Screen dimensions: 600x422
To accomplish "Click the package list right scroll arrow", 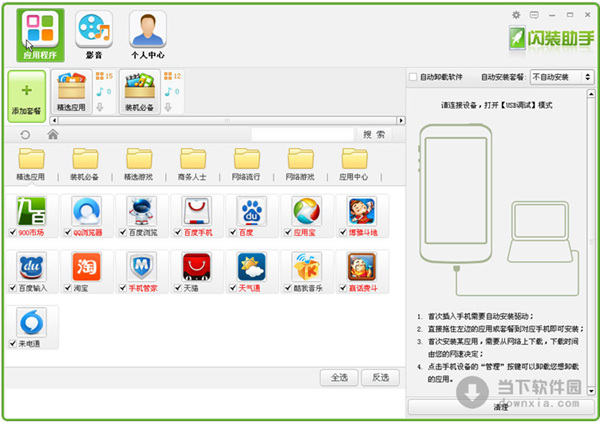I will click(401, 121).
